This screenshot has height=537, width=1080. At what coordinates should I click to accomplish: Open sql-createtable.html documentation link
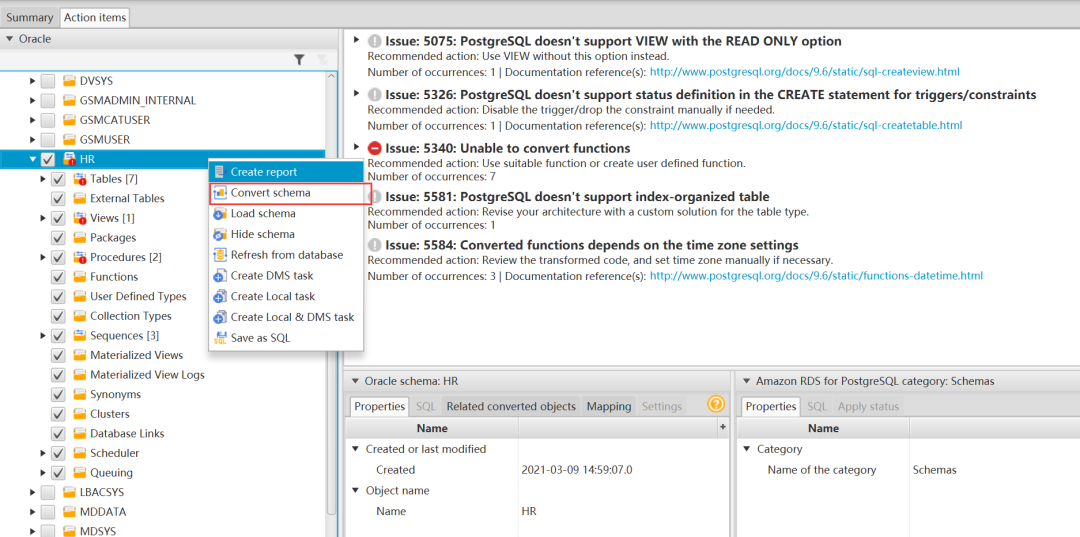(806, 125)
